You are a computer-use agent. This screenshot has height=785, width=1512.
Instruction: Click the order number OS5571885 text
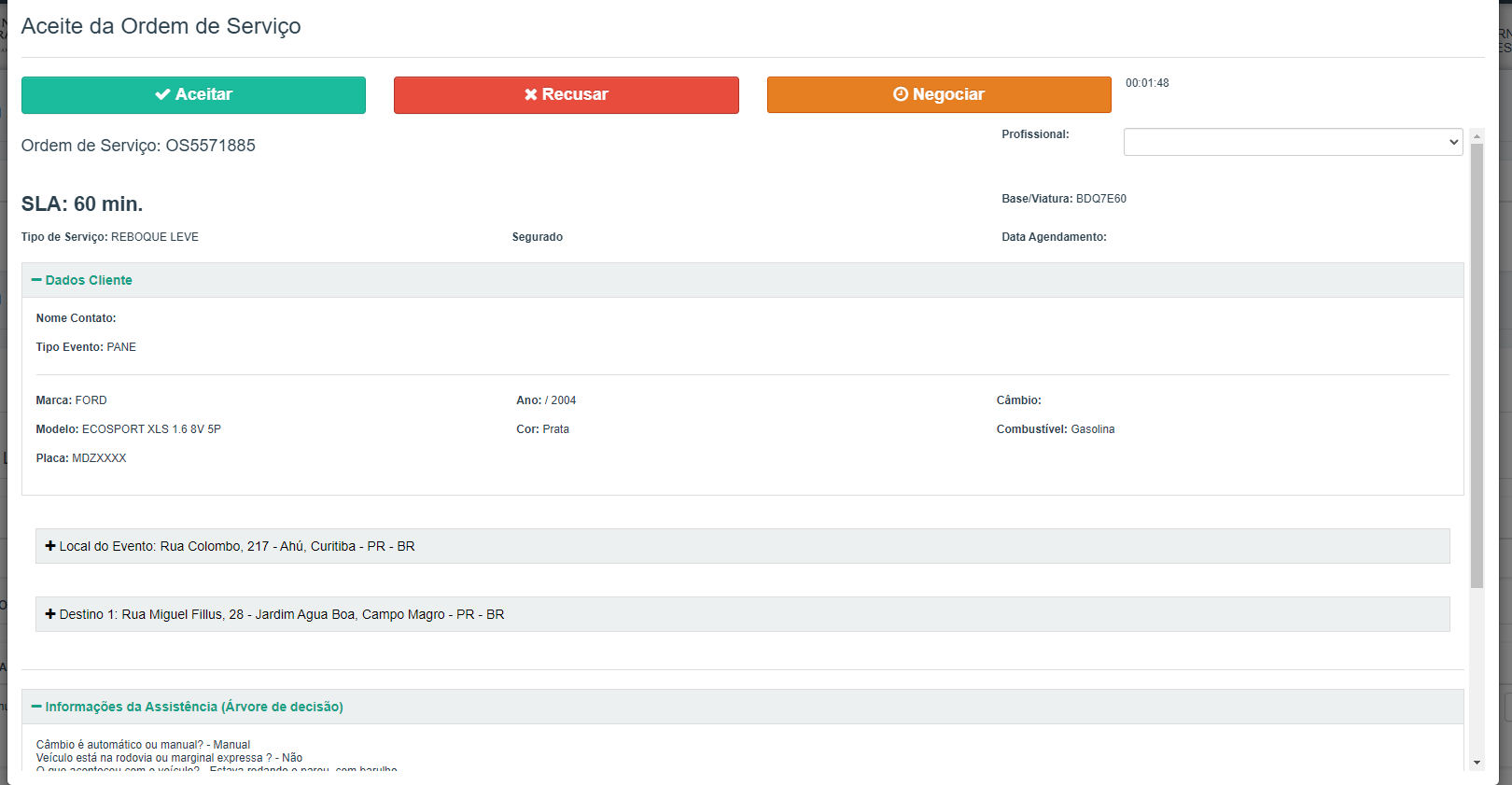(211, 146)
